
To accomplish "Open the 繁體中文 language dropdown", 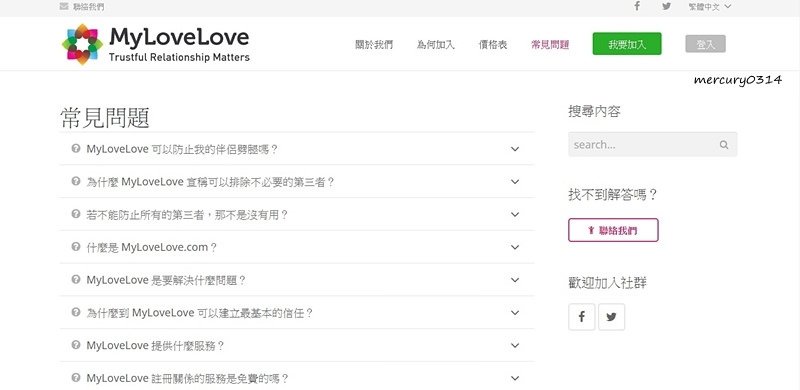I will (710, 7).
